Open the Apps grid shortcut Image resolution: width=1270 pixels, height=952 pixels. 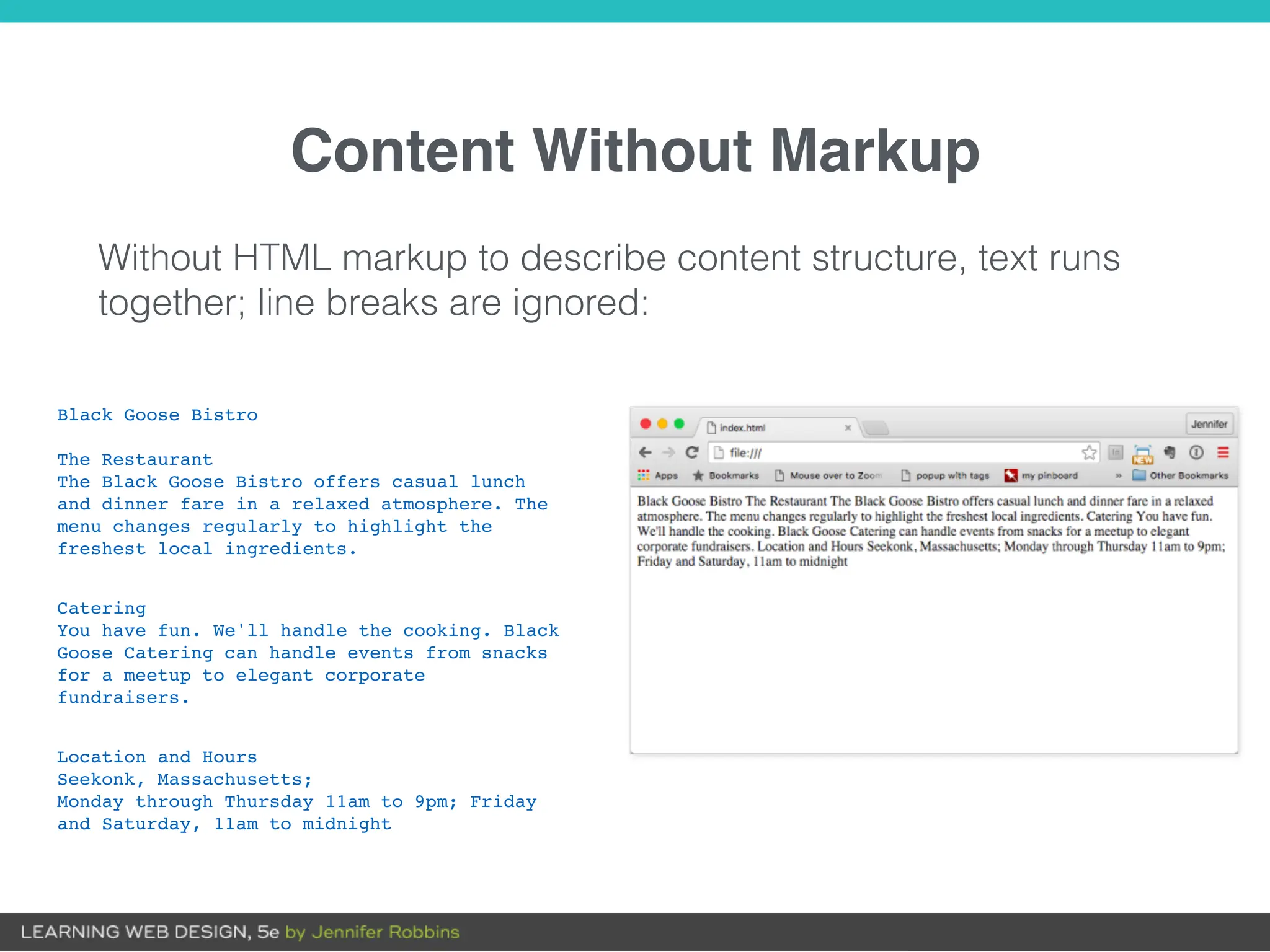658,475
